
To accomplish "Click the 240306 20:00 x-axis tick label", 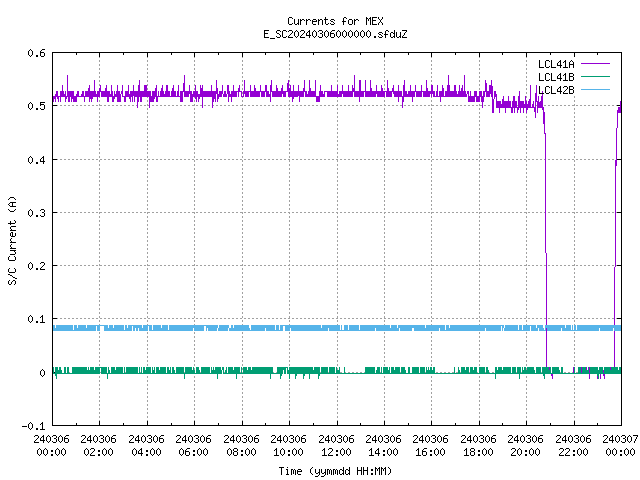I will 526,446.
